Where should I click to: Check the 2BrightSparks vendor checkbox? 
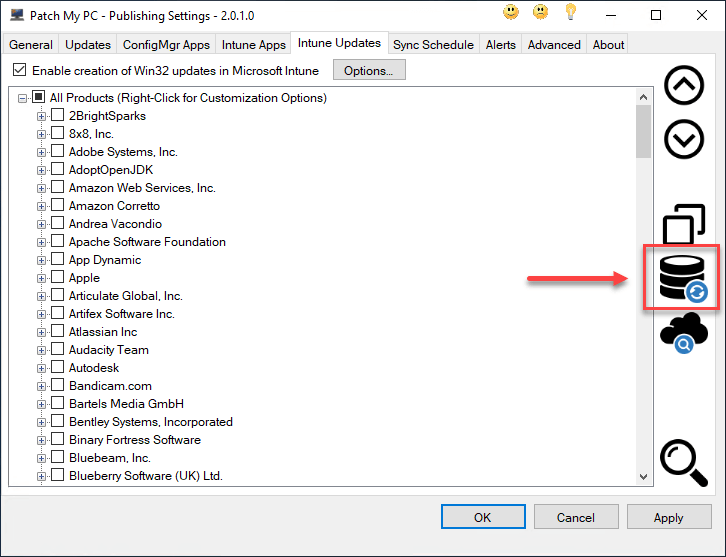click(x=57, y=115)
